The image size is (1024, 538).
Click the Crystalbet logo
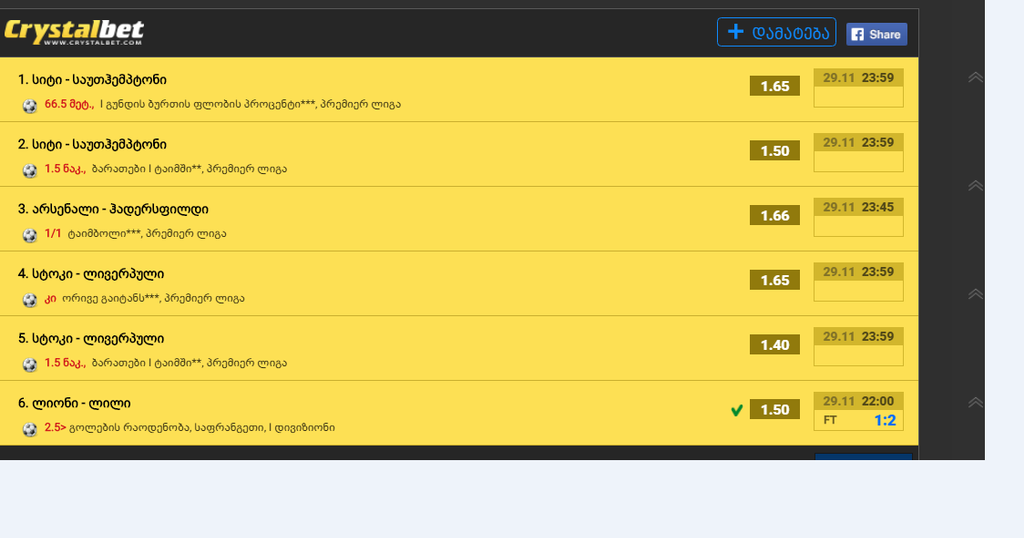(x=74, y=32)
